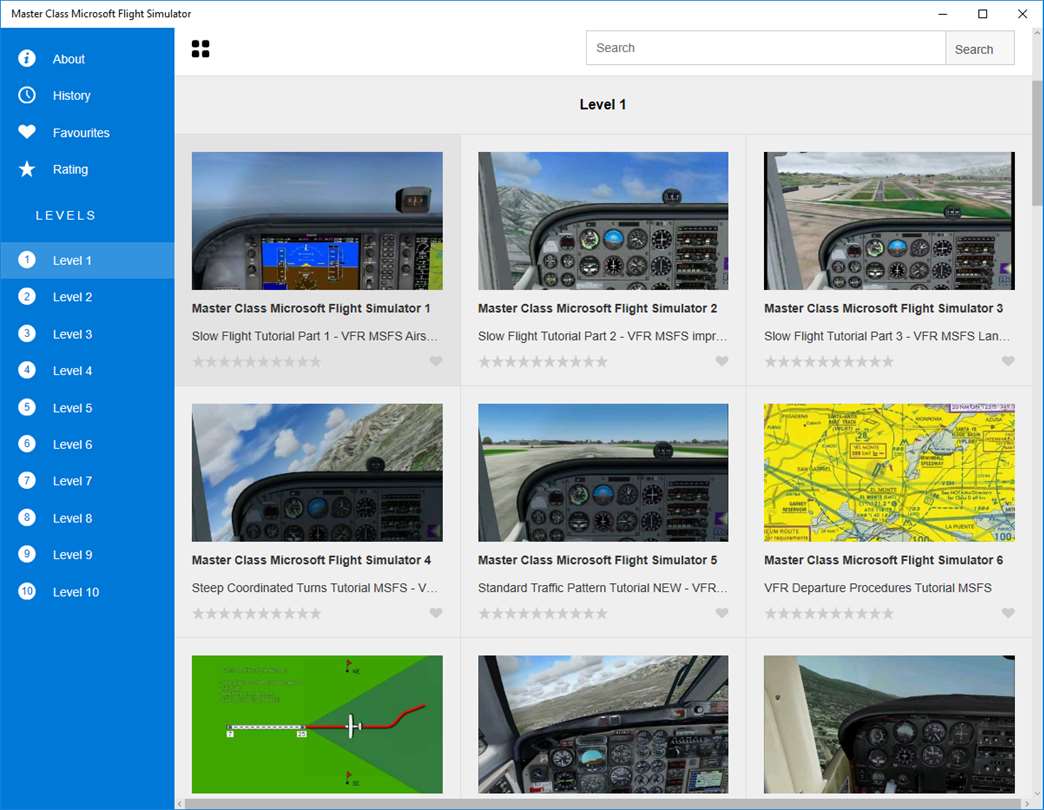
Task: Click the Level 6 number badge
Action: click(x=27, y=443)
